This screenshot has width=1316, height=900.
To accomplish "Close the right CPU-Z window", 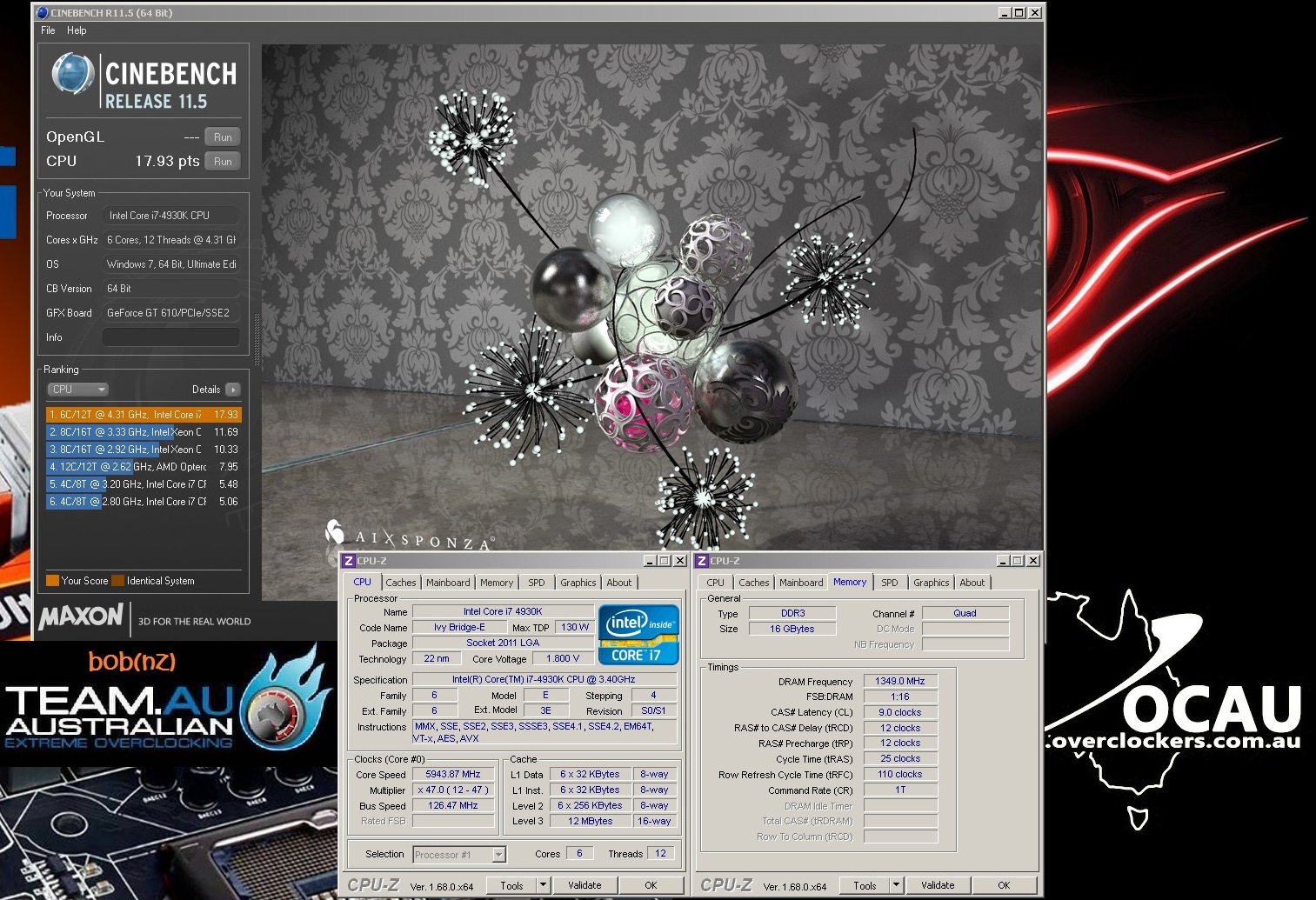I will click(x=1032, y=561).
